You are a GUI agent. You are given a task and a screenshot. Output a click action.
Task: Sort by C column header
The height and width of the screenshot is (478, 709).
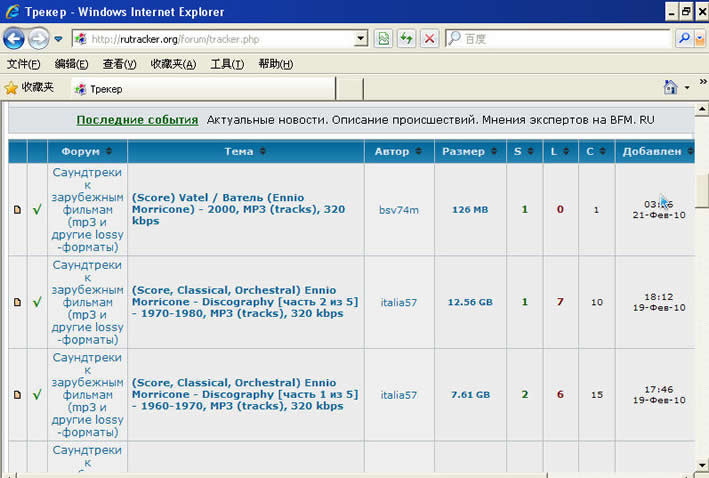(596, 151)
